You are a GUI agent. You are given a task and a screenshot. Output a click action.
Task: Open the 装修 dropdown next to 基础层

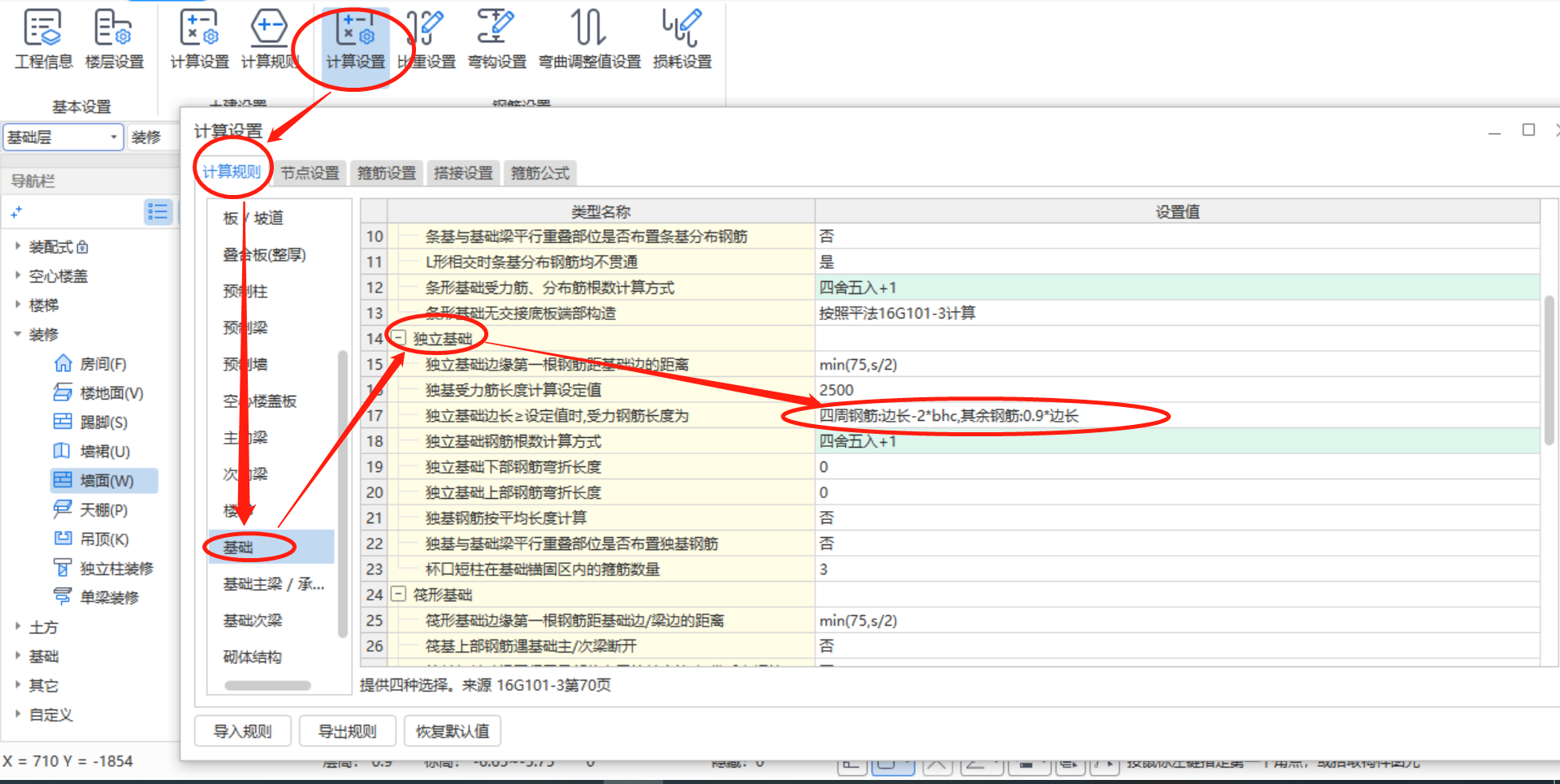(x=153, y=136)
